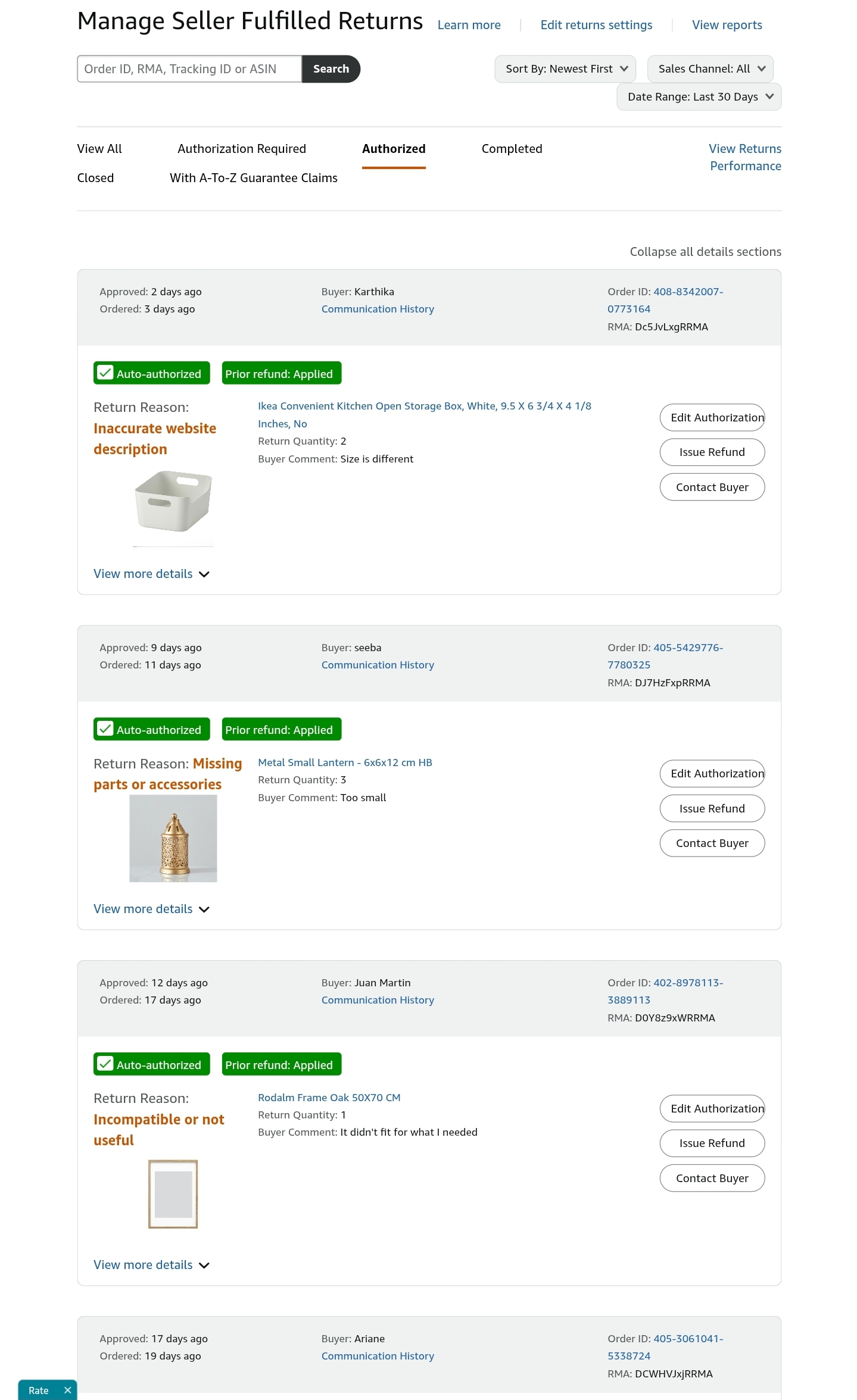Select the With A-To-Z Guarantee Claims tab
Viewport: 857px width, 1400px height.
coord(254,178)
